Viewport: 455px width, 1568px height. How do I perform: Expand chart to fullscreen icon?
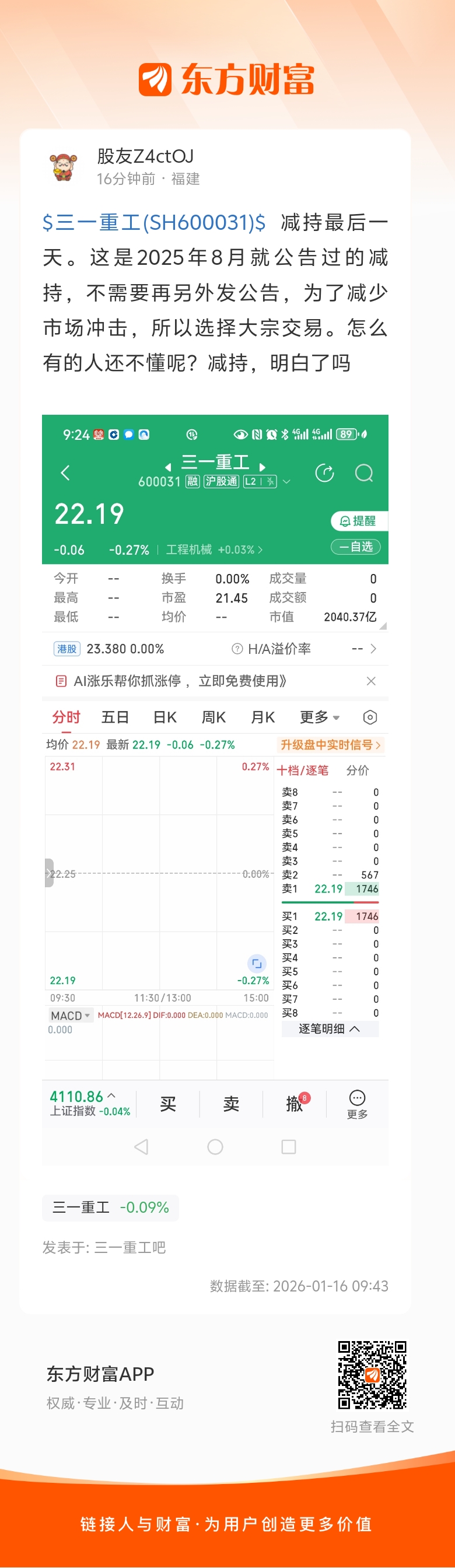257,964
